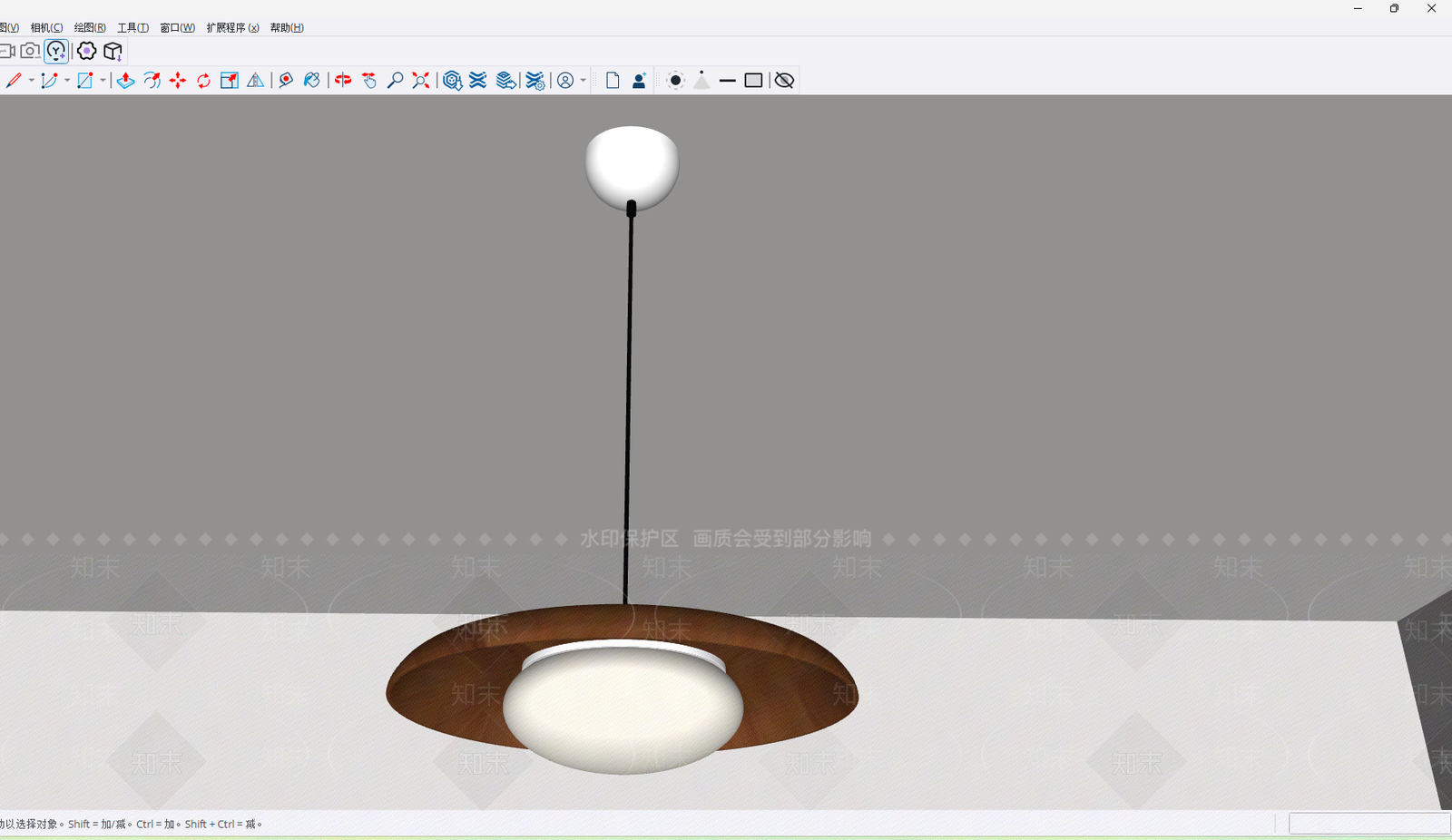Select the red pencil Line tool
Image resolution: width=1452 pixels, height=840 pixels.
tap(14, 81)
